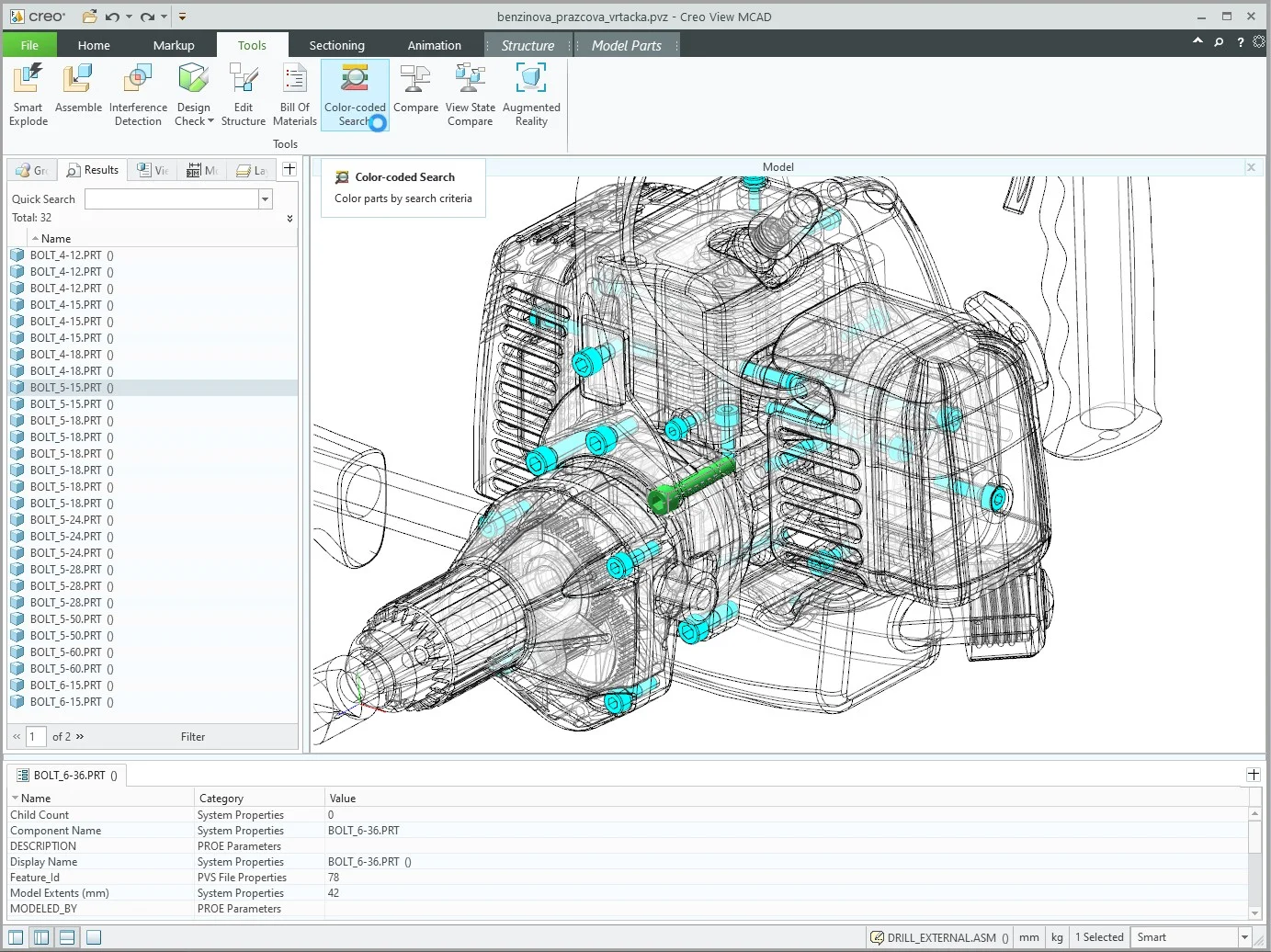Select the Assemble tool

coord(78,92)
